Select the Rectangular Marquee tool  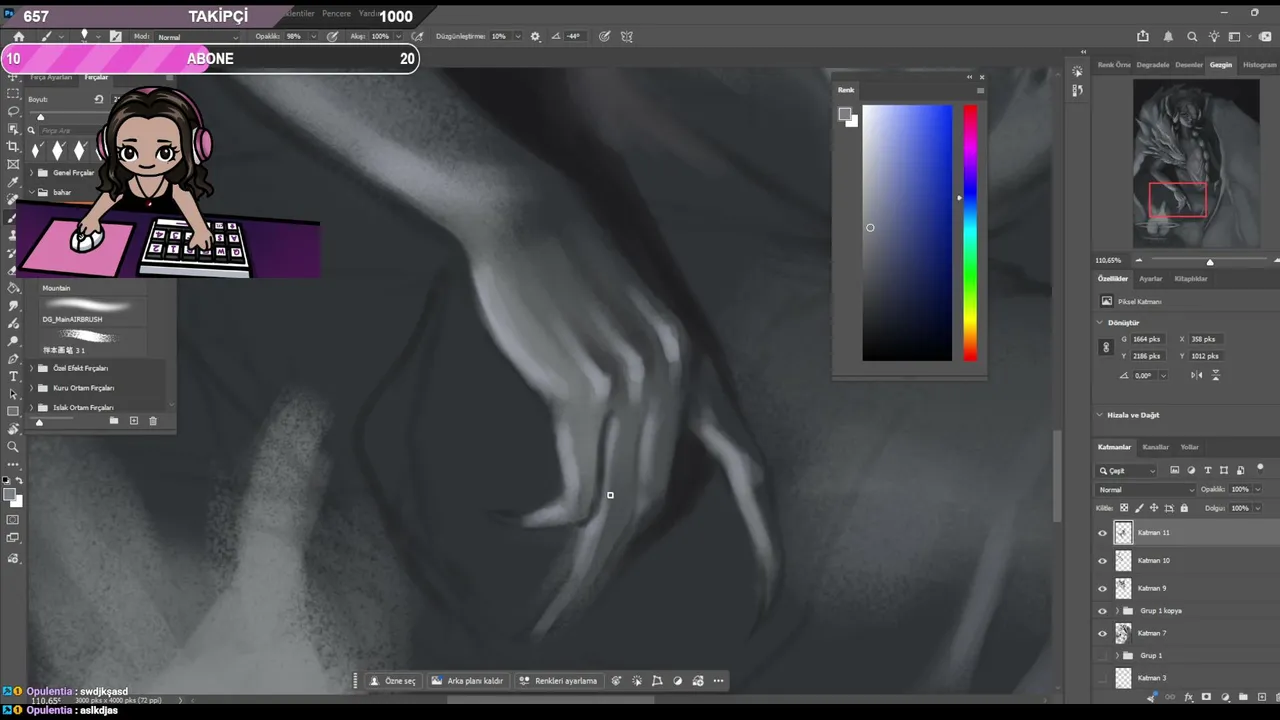[x=13, y=93]
